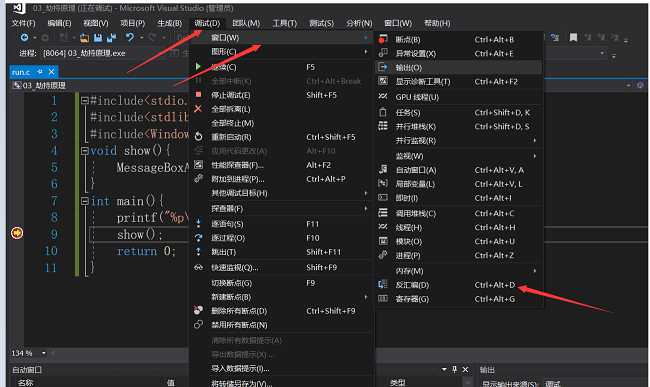This screenshot has width=650, height=387.
Task: Select 导入数据提示(I)
Action: click(x=281, y=369)
